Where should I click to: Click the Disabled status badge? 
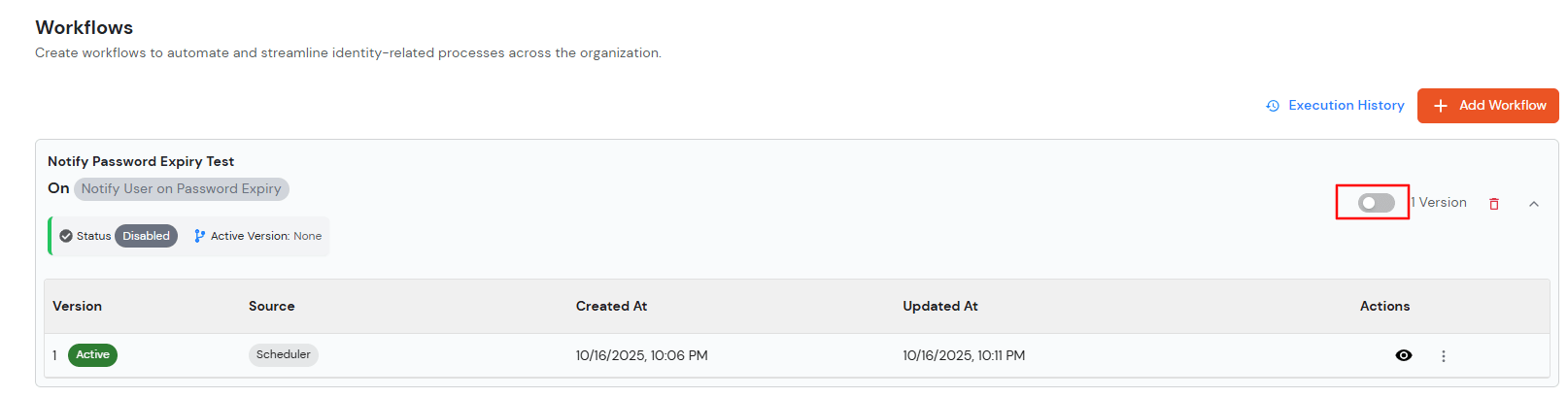pos(146,236)
